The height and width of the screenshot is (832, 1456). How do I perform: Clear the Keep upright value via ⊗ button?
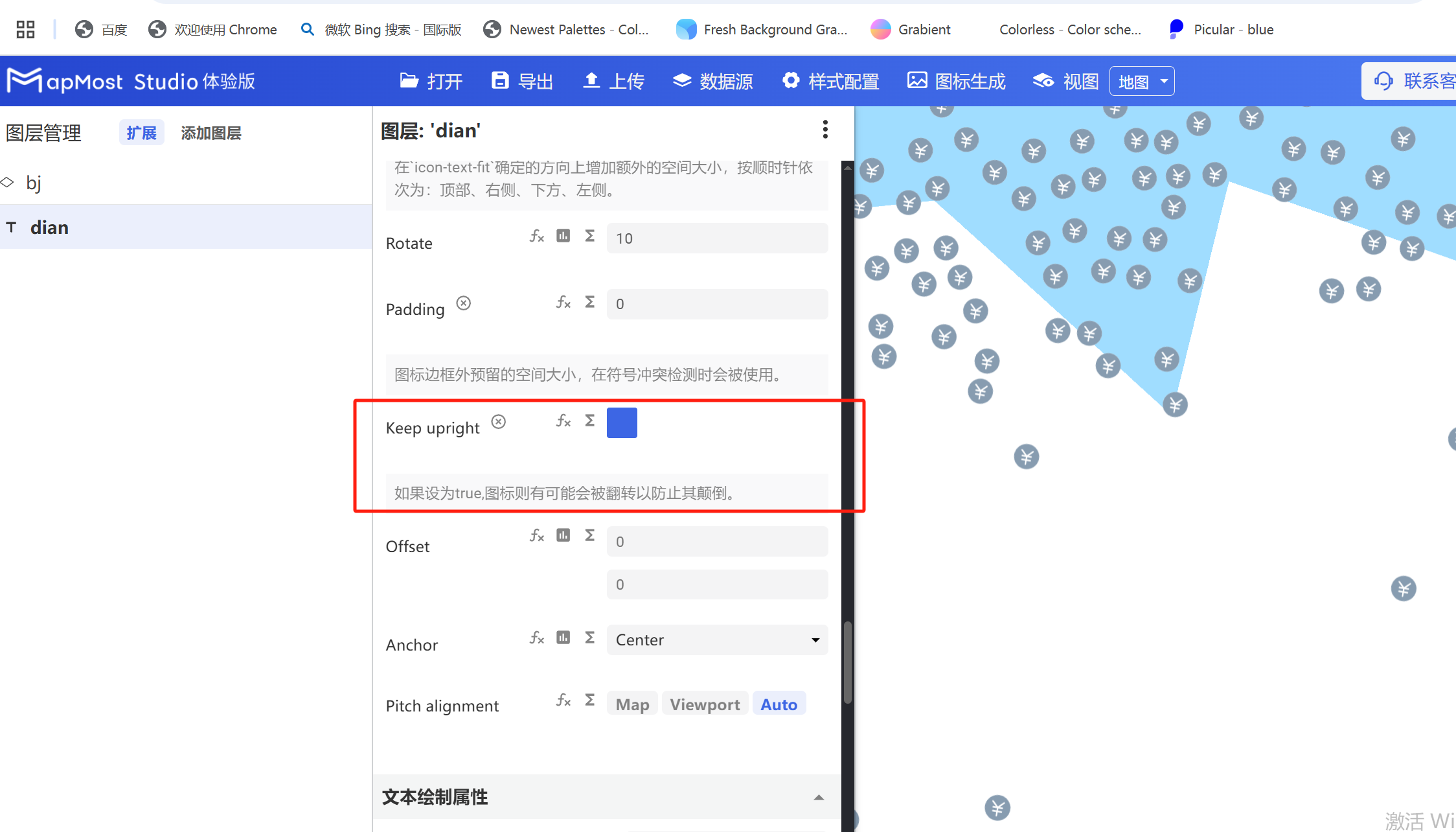pos(498,421)
